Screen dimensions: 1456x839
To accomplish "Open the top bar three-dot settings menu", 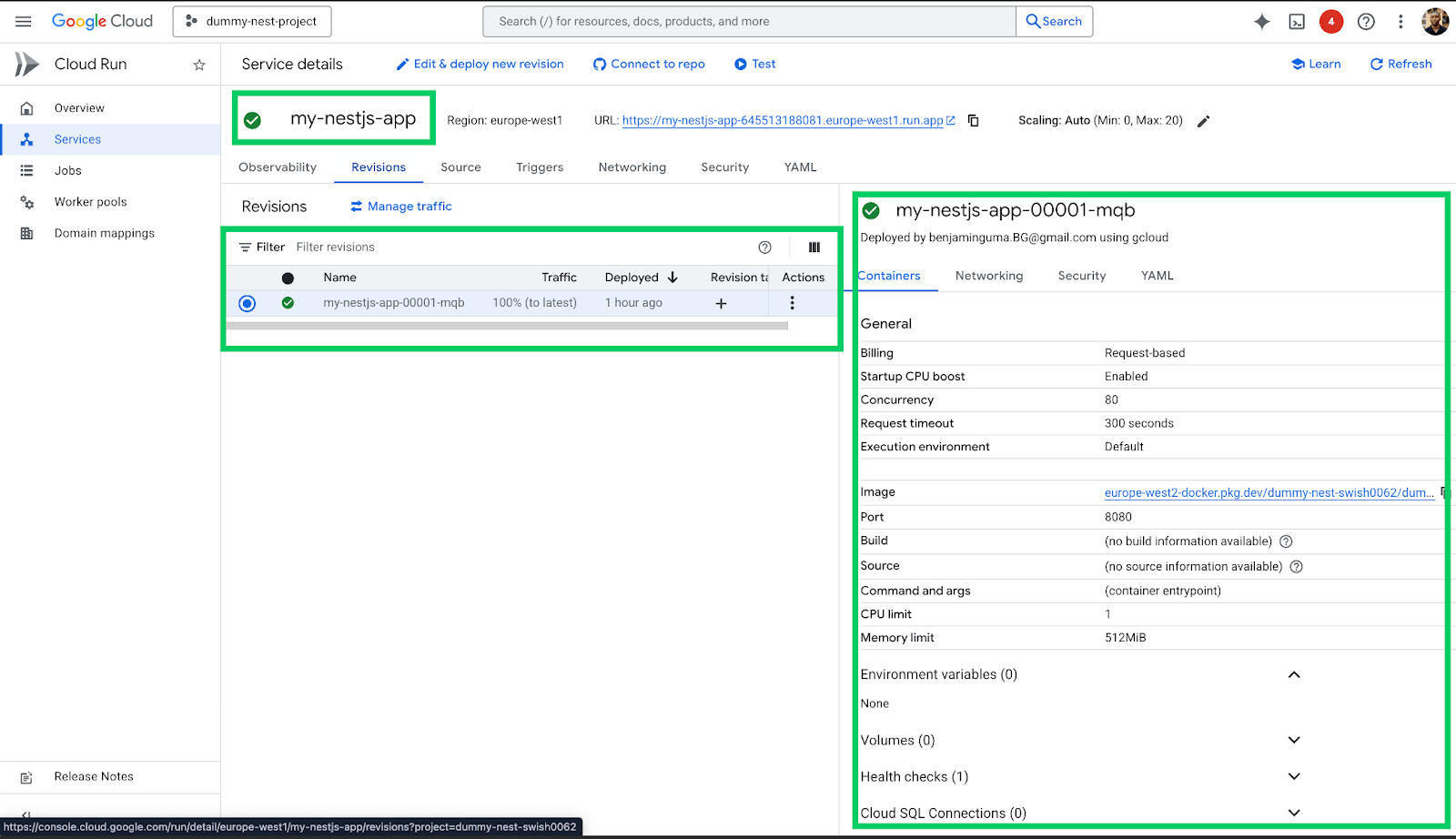I will [x=1400, y=22].
